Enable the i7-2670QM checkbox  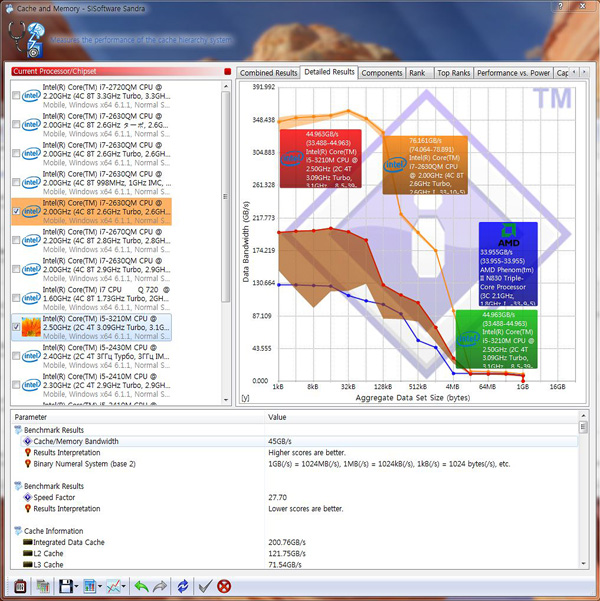16,240
